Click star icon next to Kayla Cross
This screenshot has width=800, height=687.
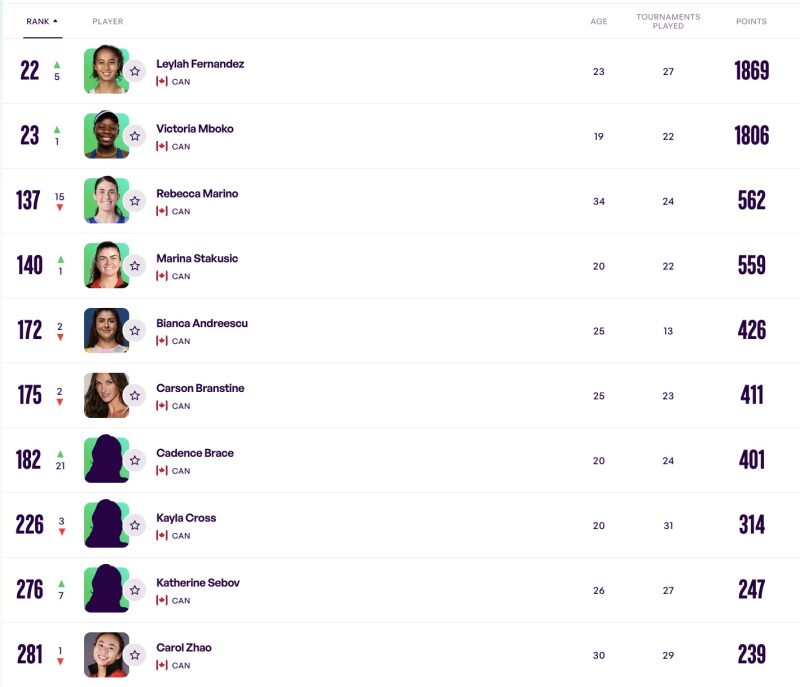(x=135, y=526)
